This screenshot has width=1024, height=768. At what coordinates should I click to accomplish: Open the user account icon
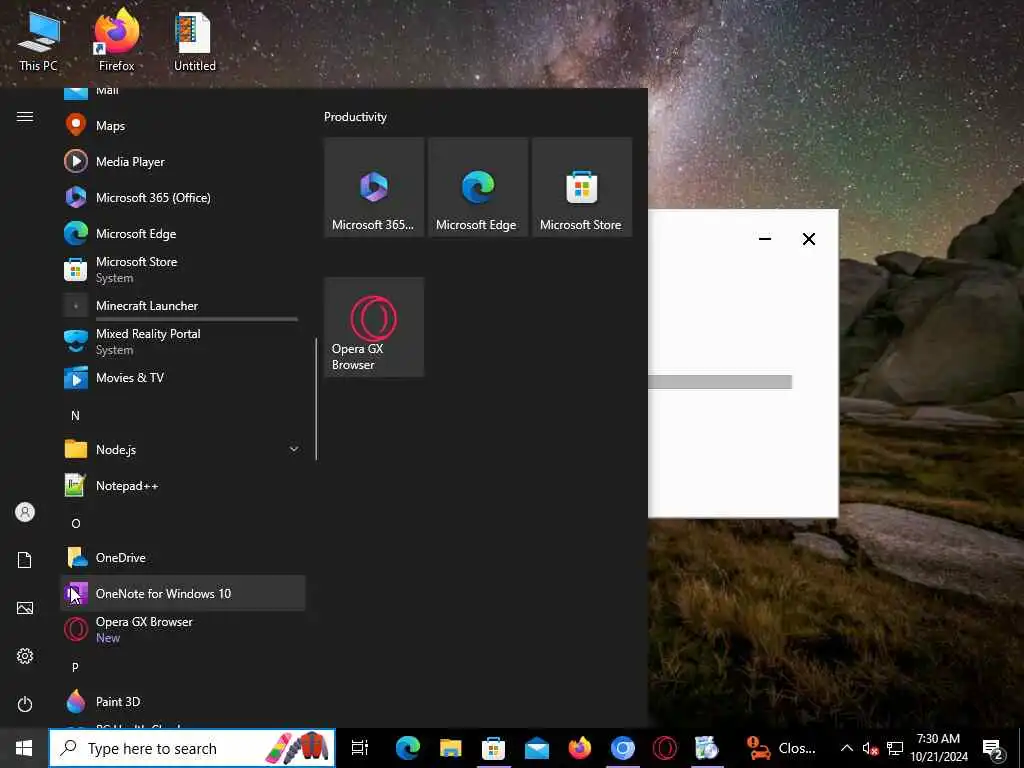click(x=25, y=512)
